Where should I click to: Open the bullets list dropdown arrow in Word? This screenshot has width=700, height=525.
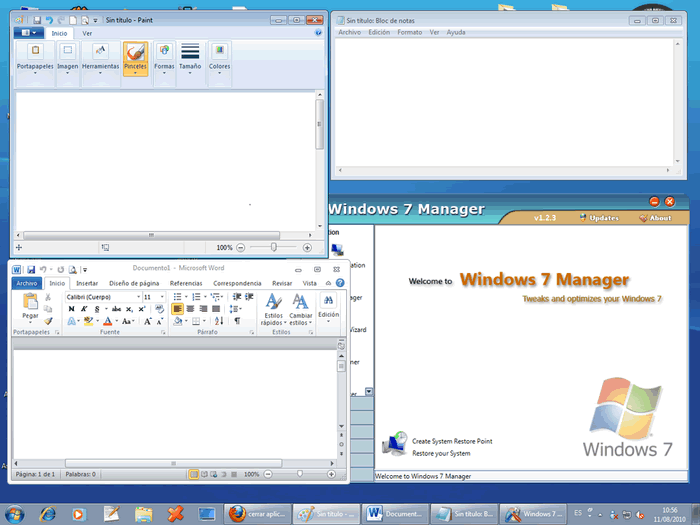[x=186, y=297]
